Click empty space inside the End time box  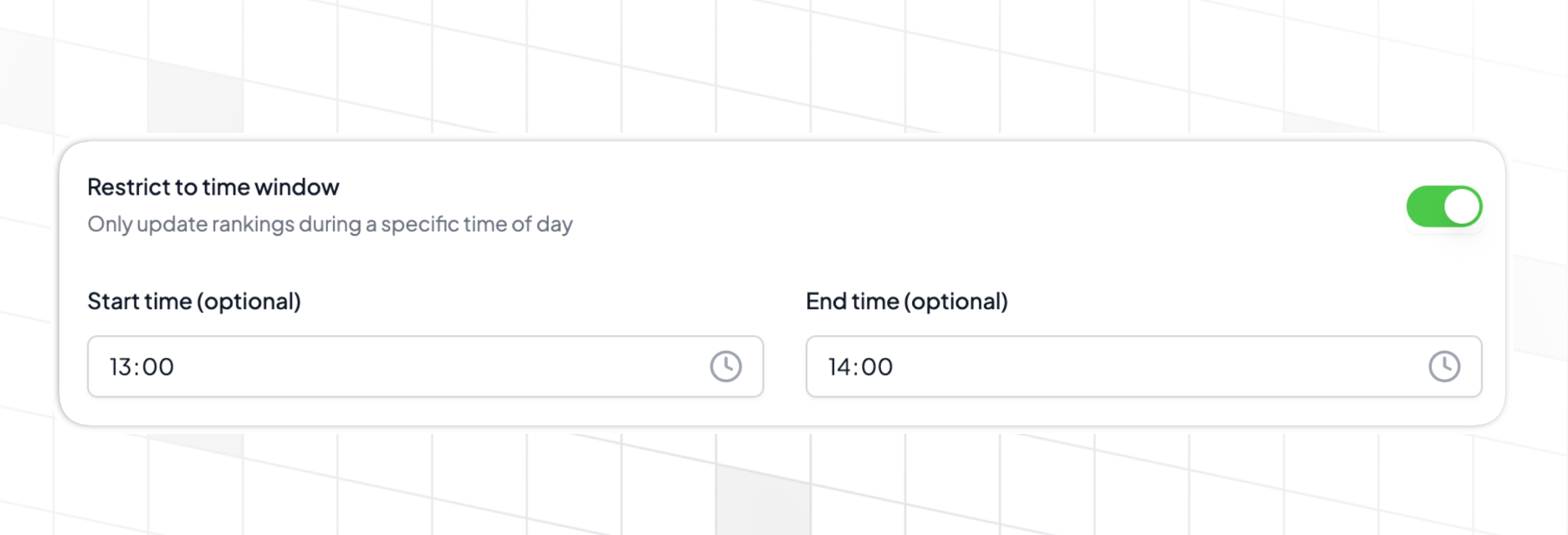coord(1155,366)
